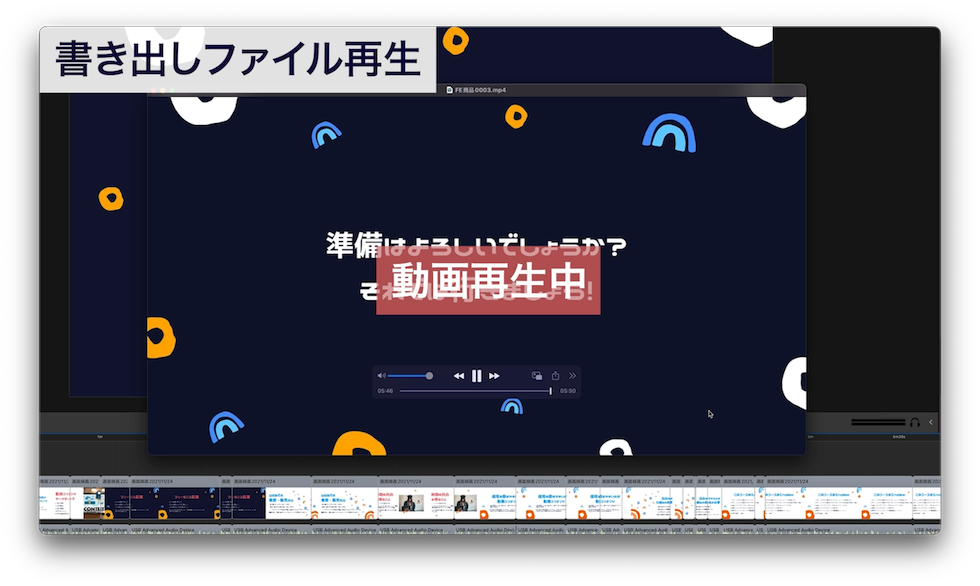Click the fast-forward icon in the video player
This screenshot has width=980, height=586.
pyautogui.click(x=494, y=375)
